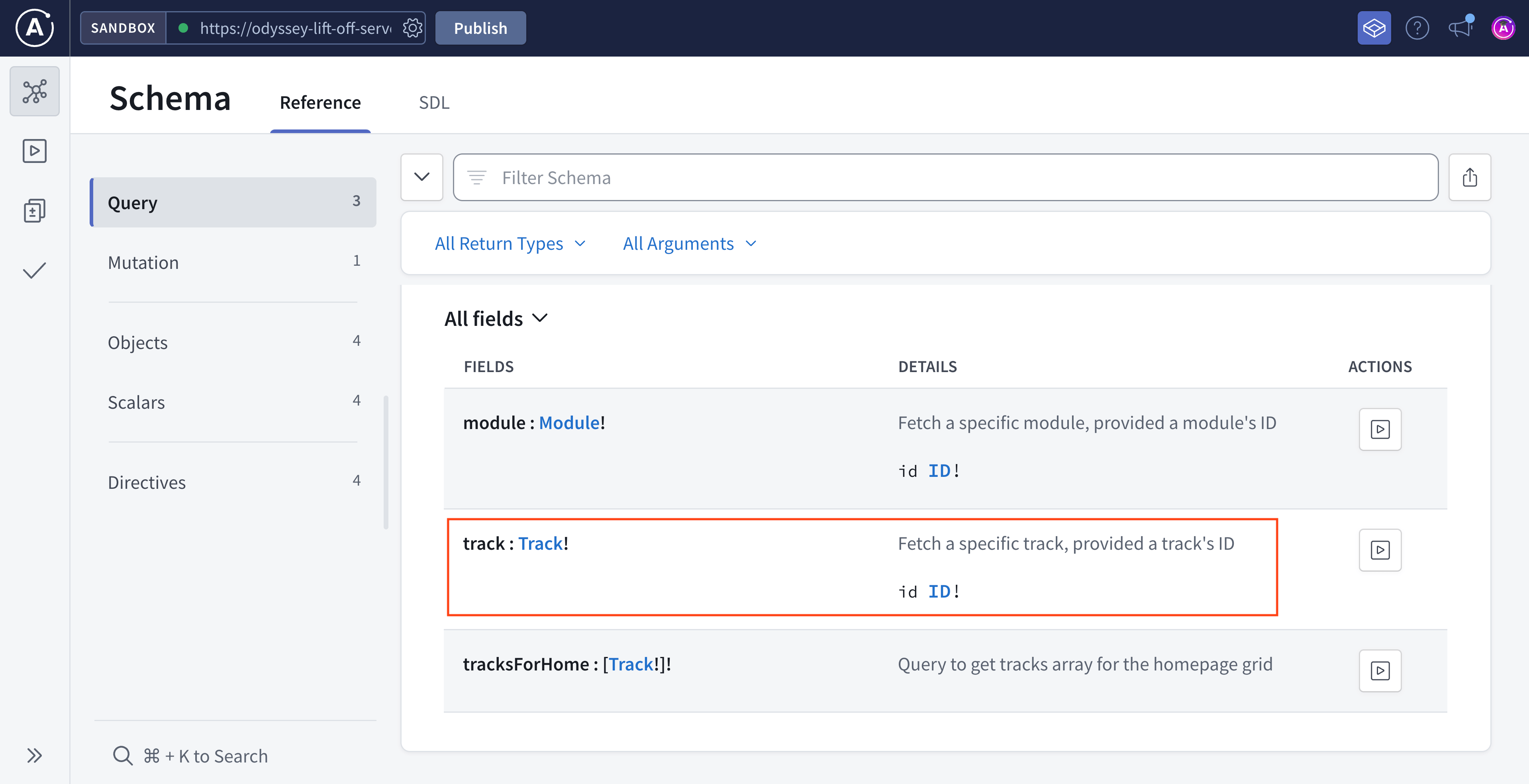Click the export schema icon beside the filter bar

click(x=1470, y=177)
